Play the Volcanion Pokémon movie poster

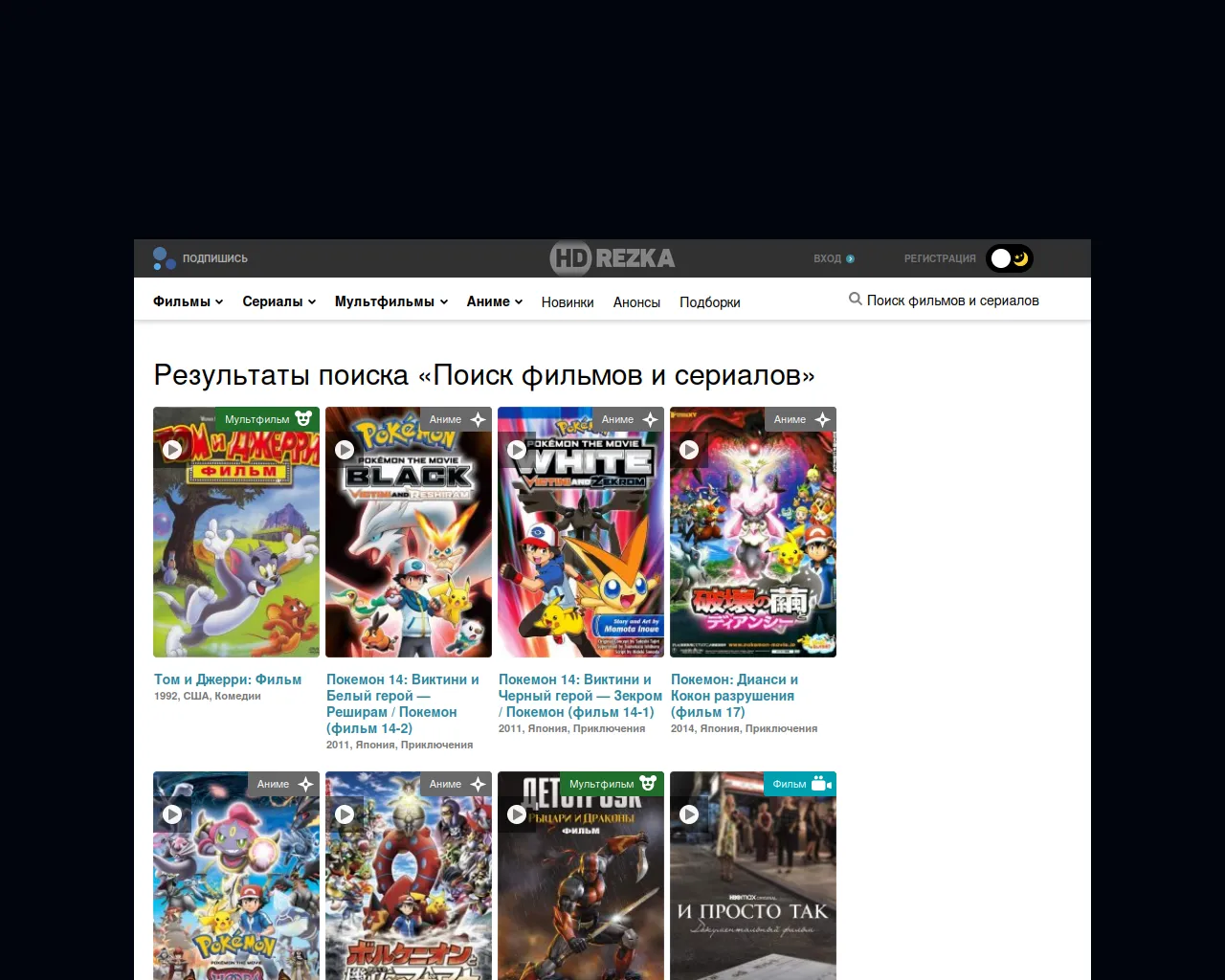point(345,813)
